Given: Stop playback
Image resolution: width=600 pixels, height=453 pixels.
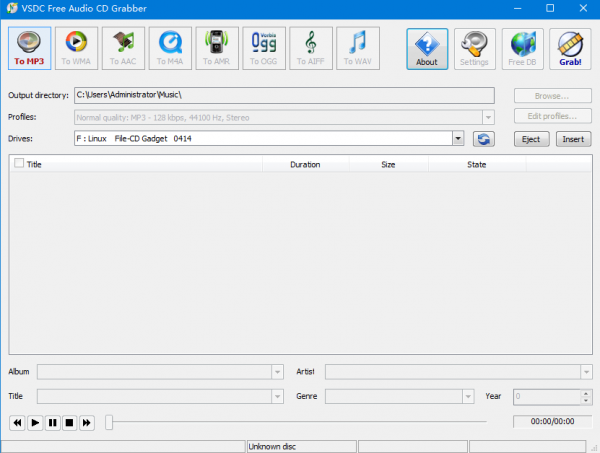Looking at the screenshot, I should (x=69, y=423).
